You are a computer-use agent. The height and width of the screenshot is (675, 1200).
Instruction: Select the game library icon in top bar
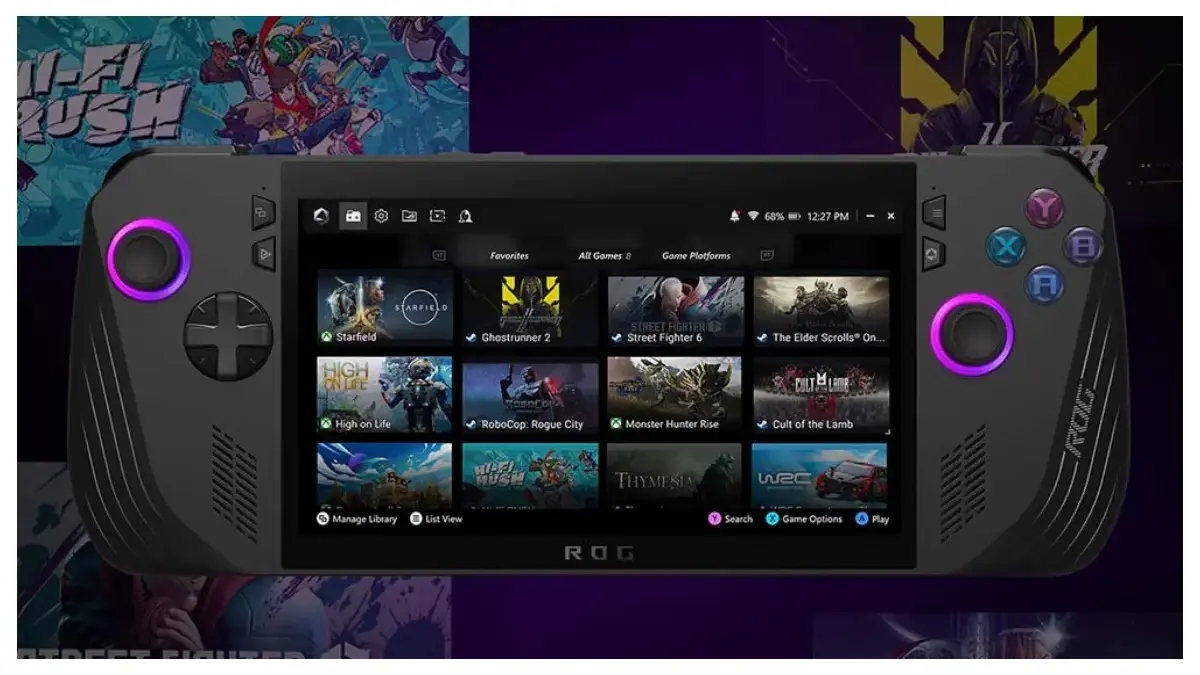click(x=352, y=216)
